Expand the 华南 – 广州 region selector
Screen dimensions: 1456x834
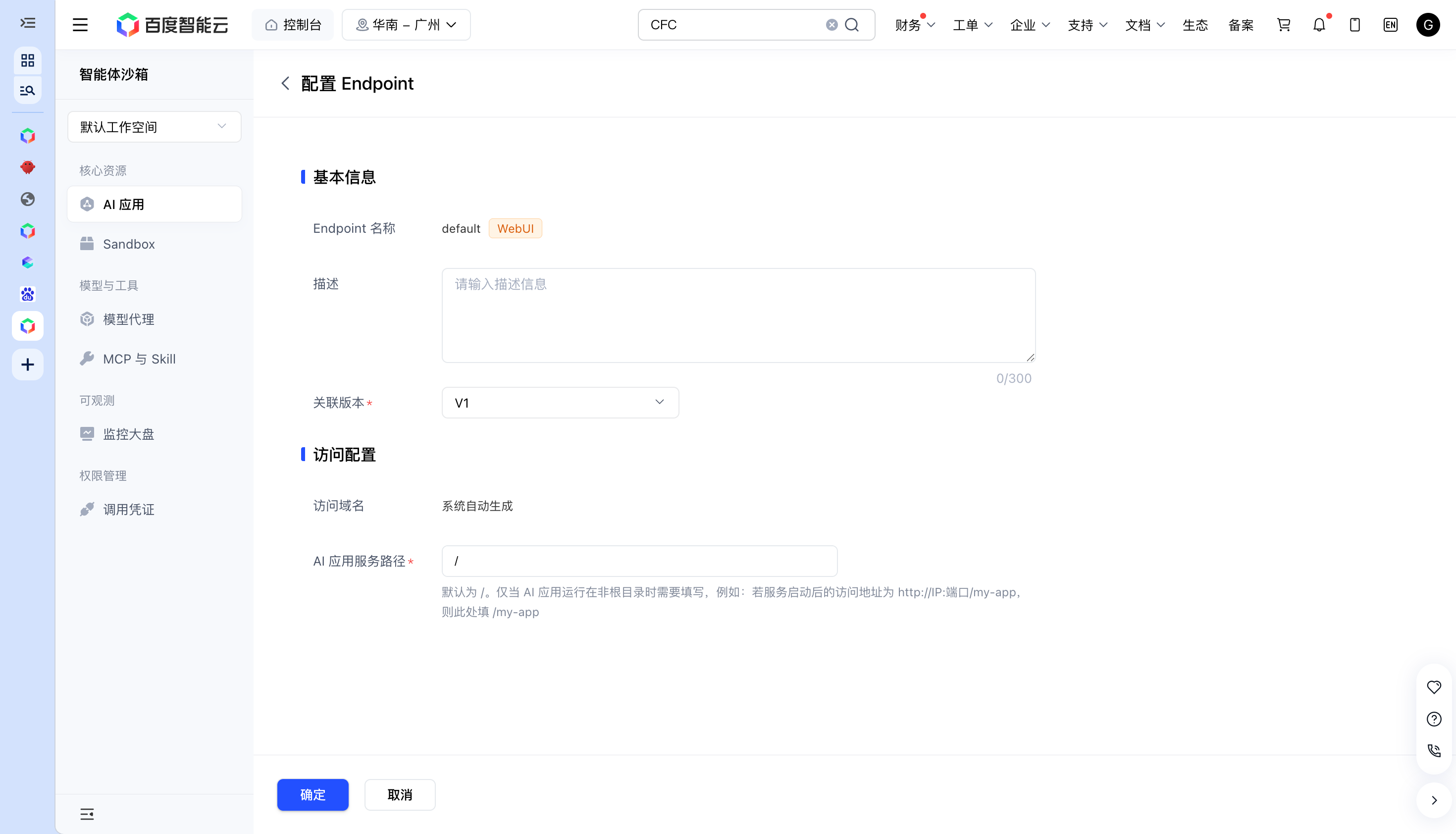tap(406, 25)
